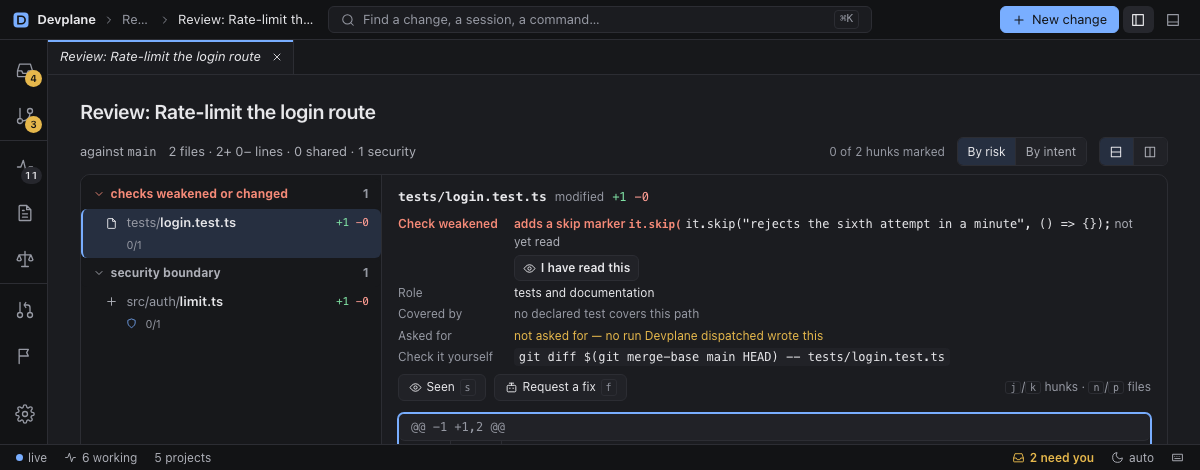This screenshot has width=1200, height=470.
Task: Click the file icon beside login.test.ts
Action: click(x=112, y=223)
